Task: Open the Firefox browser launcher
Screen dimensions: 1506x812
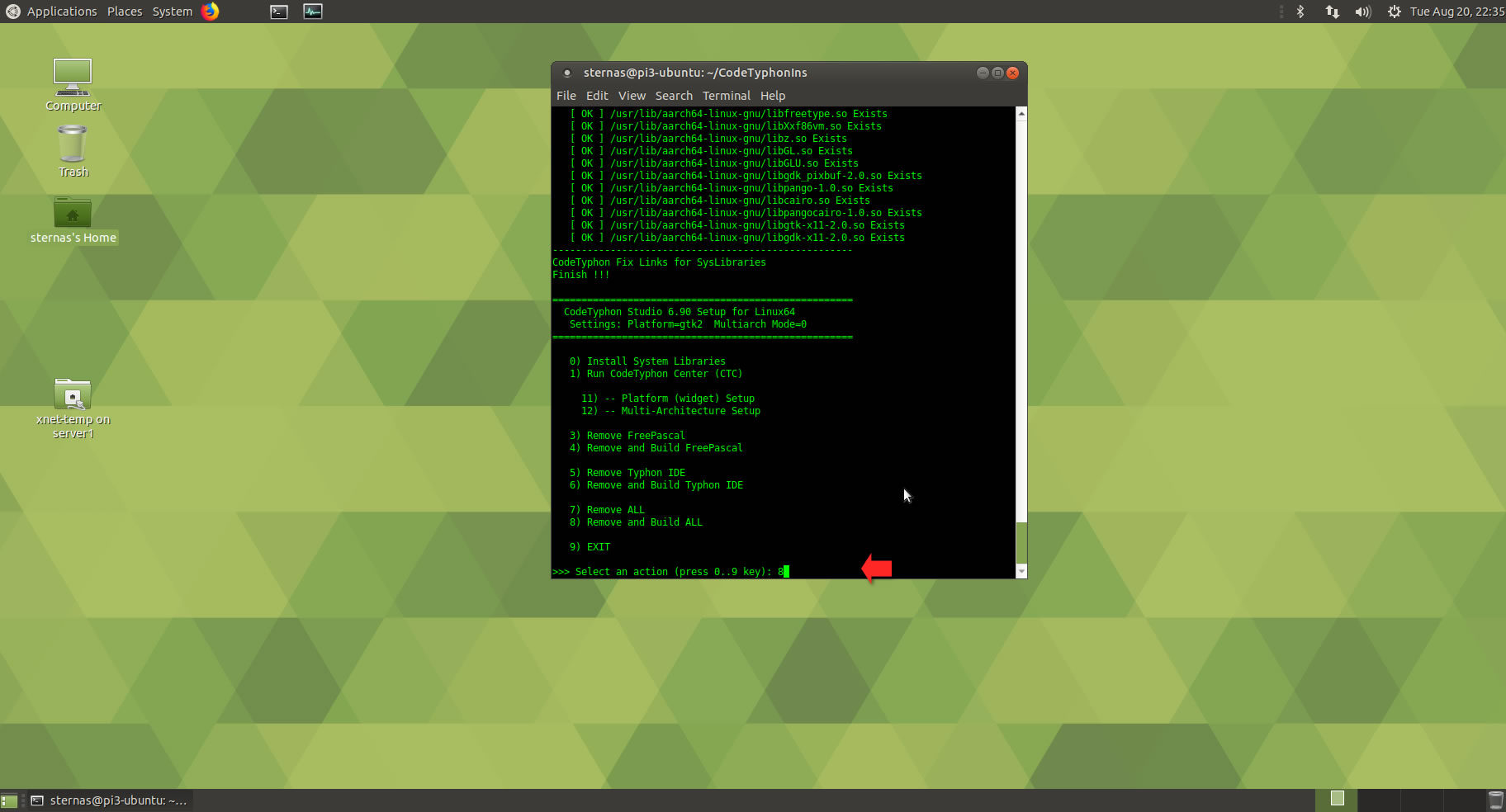Action: point(211,12)
